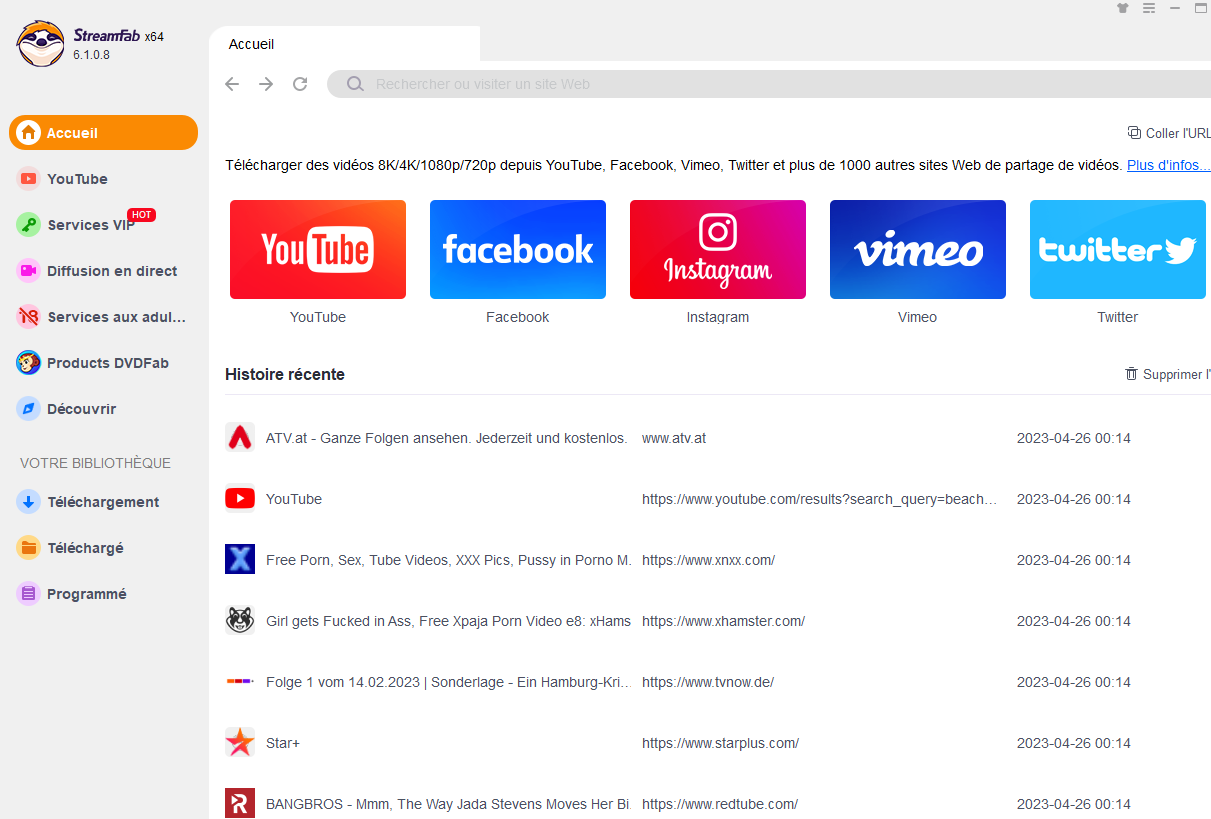Click the xnxx favicon in history
The width and height of the screenshot is (1211, 819).
(240, 560)
